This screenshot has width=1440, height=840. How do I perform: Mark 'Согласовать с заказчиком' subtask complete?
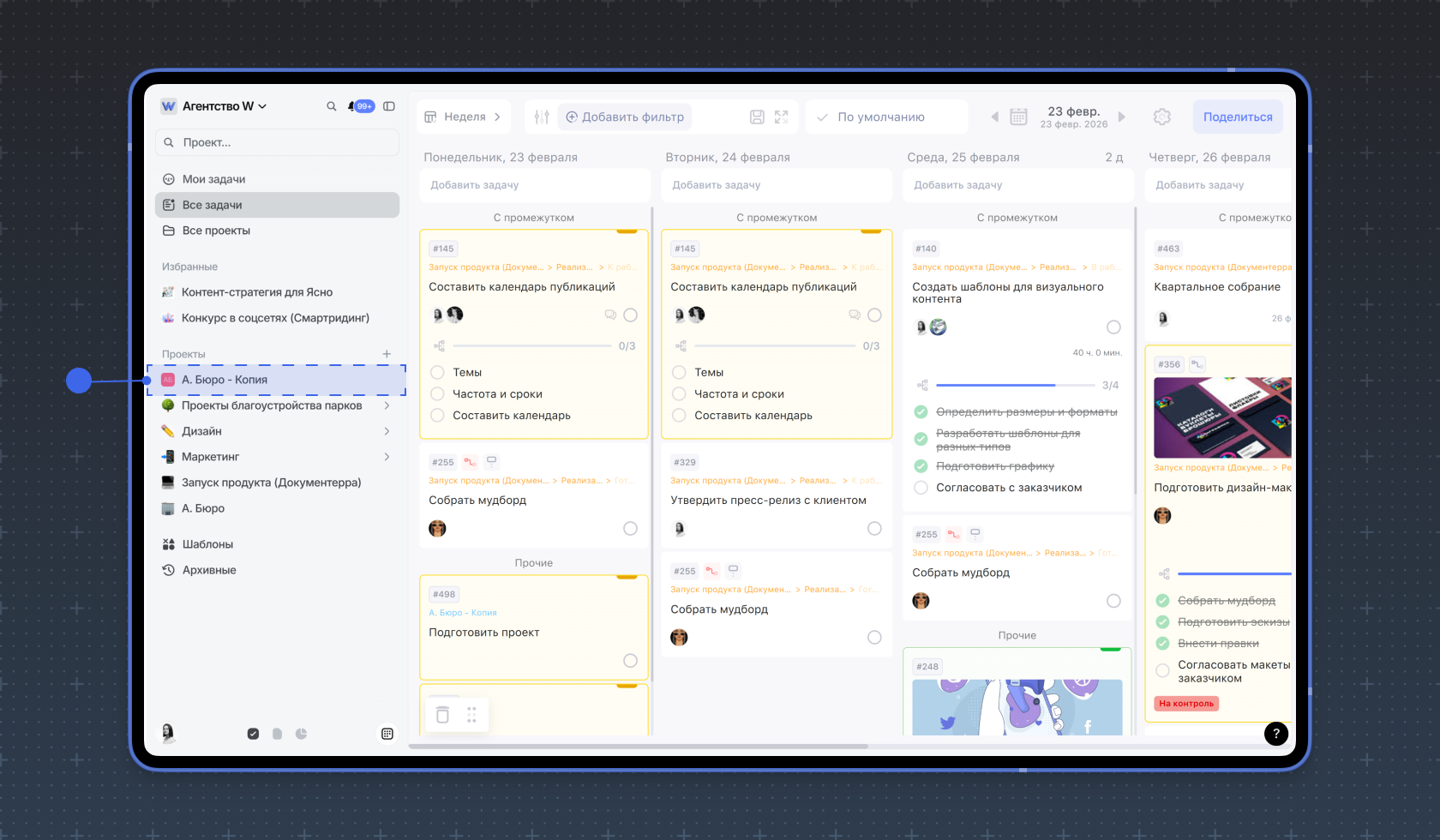[x=921, y=488]
